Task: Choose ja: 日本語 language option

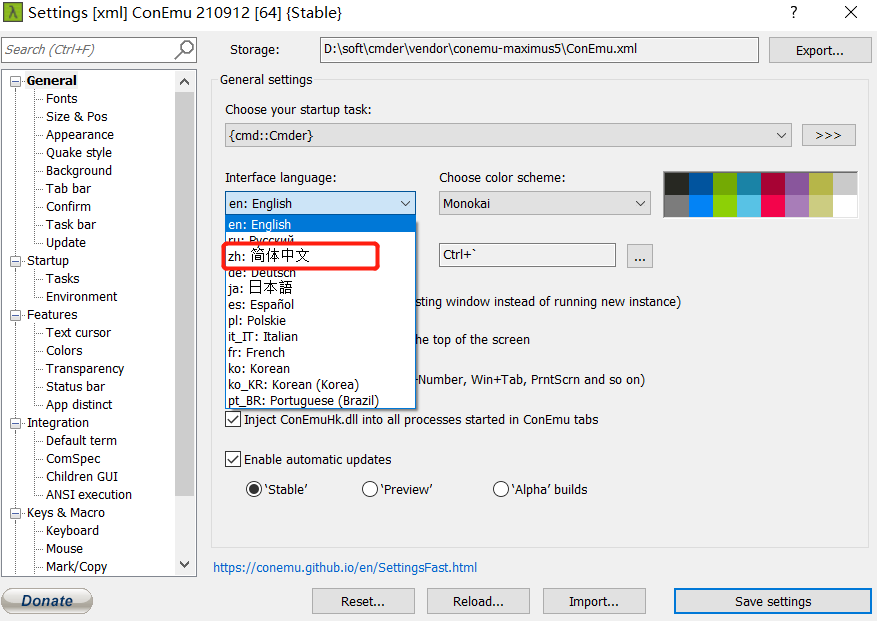Action: [320, 288]
